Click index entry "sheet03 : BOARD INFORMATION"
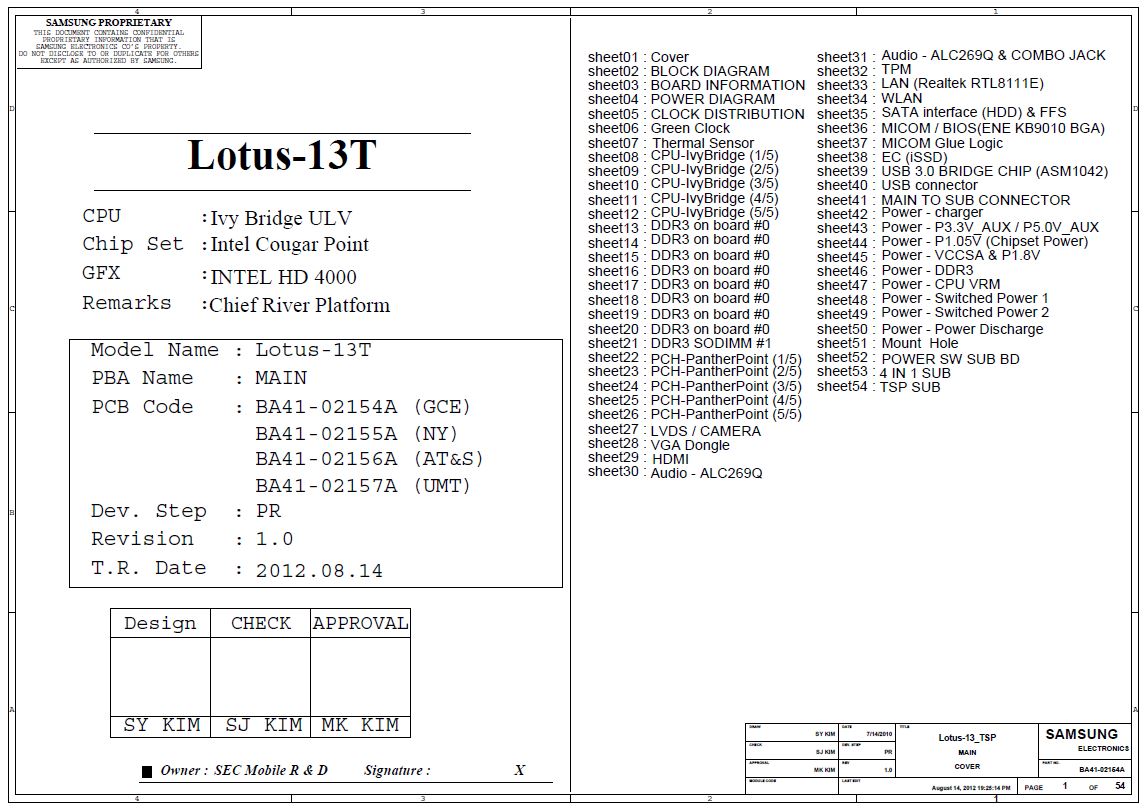The width and height of the screenshot is (1148, 812). 696,86
